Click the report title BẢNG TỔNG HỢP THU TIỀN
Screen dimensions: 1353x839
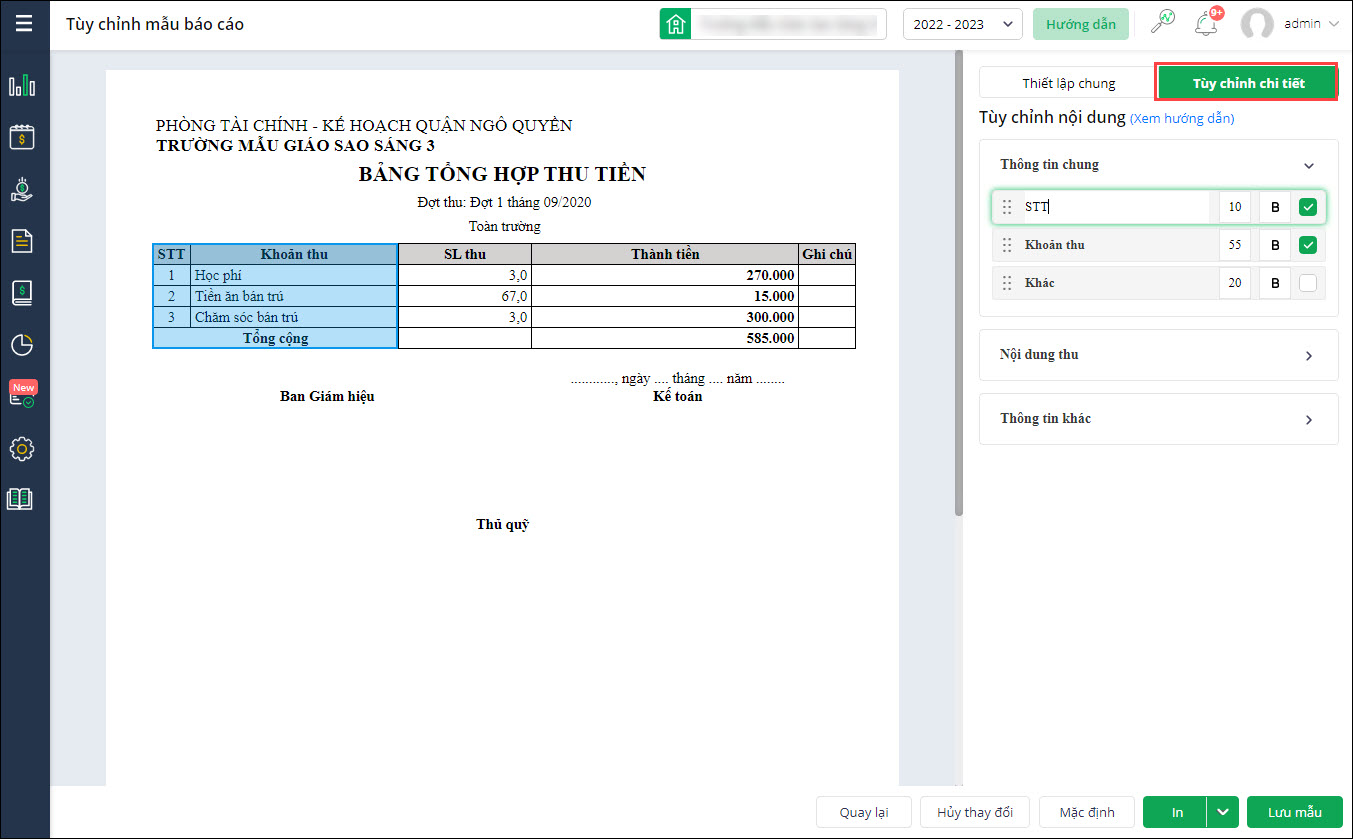502,175
